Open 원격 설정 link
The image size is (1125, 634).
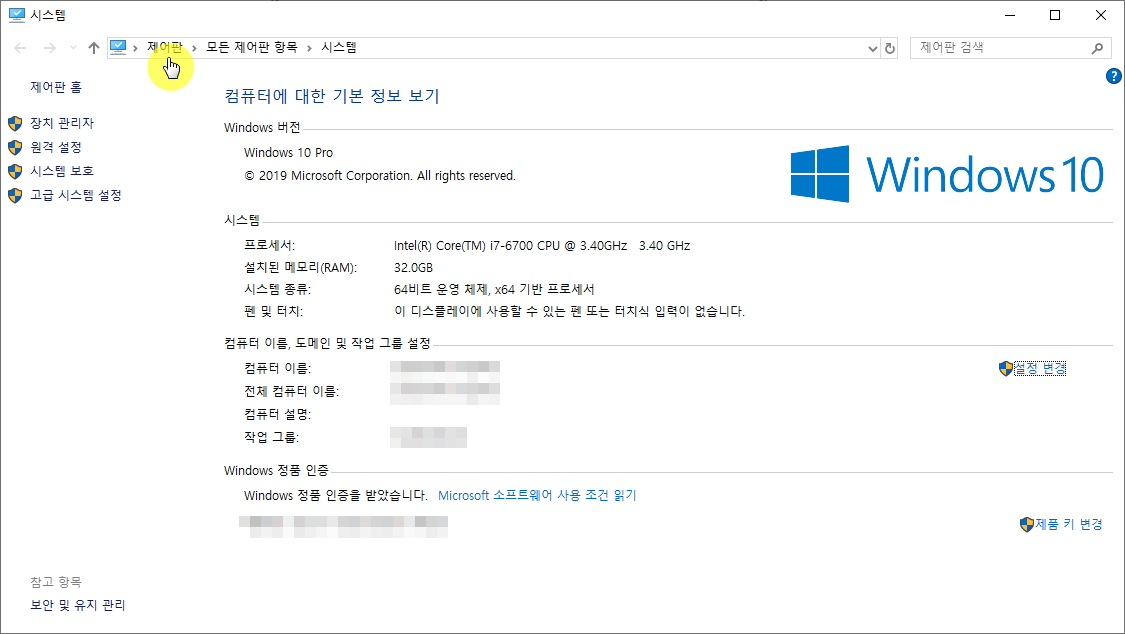56,147
